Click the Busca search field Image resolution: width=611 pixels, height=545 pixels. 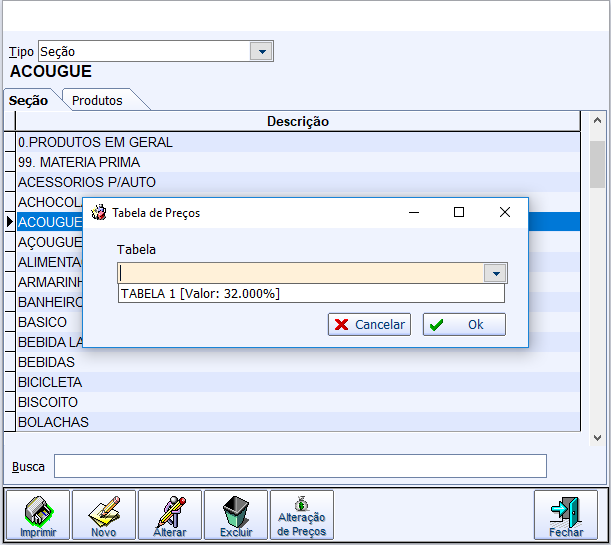(300, 466)
